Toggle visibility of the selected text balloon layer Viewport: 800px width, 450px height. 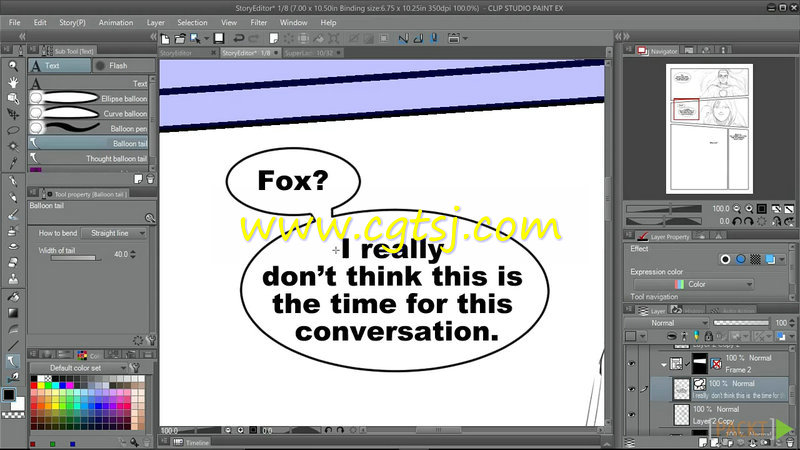[x=632, y=389]
